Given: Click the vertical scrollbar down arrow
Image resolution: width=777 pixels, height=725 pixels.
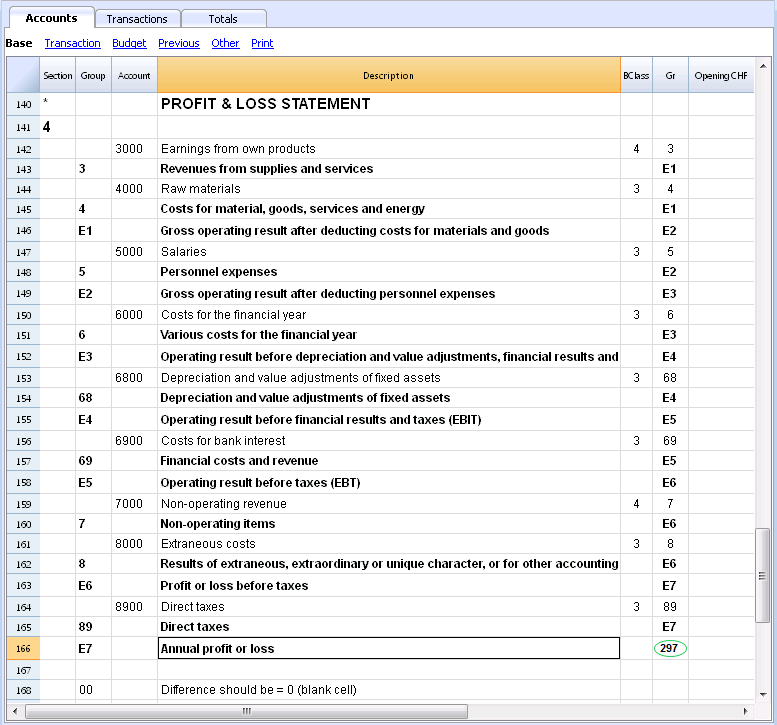Looking at the screenshot, I should [763, 694].
